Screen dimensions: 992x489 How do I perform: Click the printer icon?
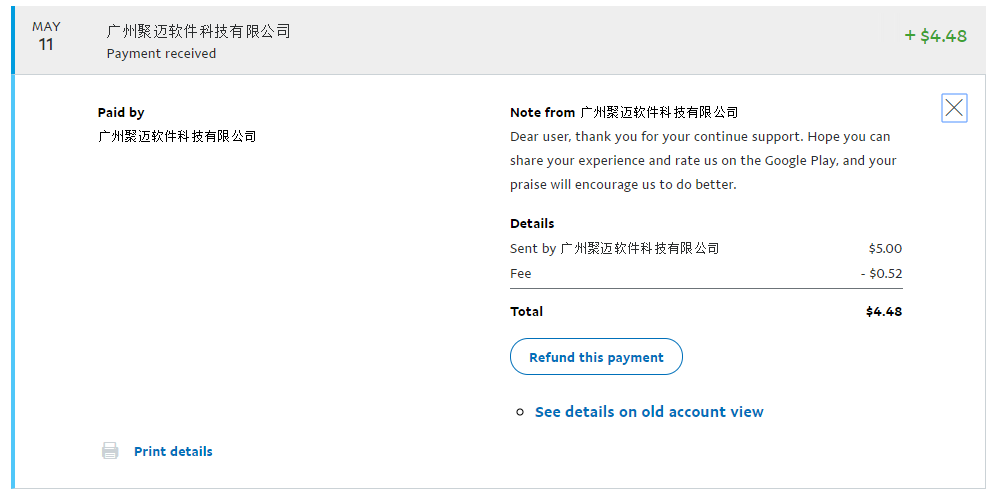click(110, 451)
